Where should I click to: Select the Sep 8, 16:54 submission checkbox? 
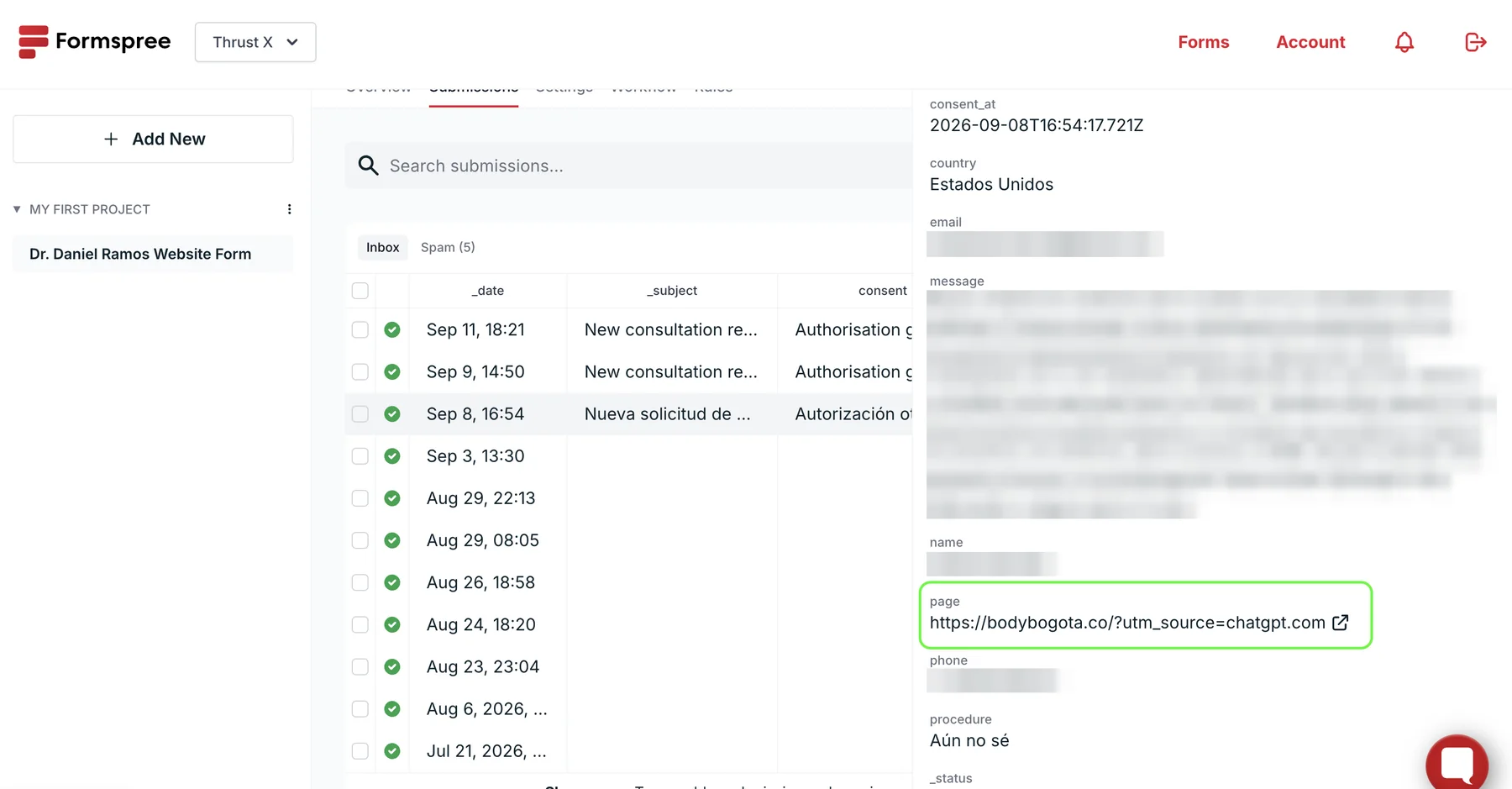pos(360,413)
